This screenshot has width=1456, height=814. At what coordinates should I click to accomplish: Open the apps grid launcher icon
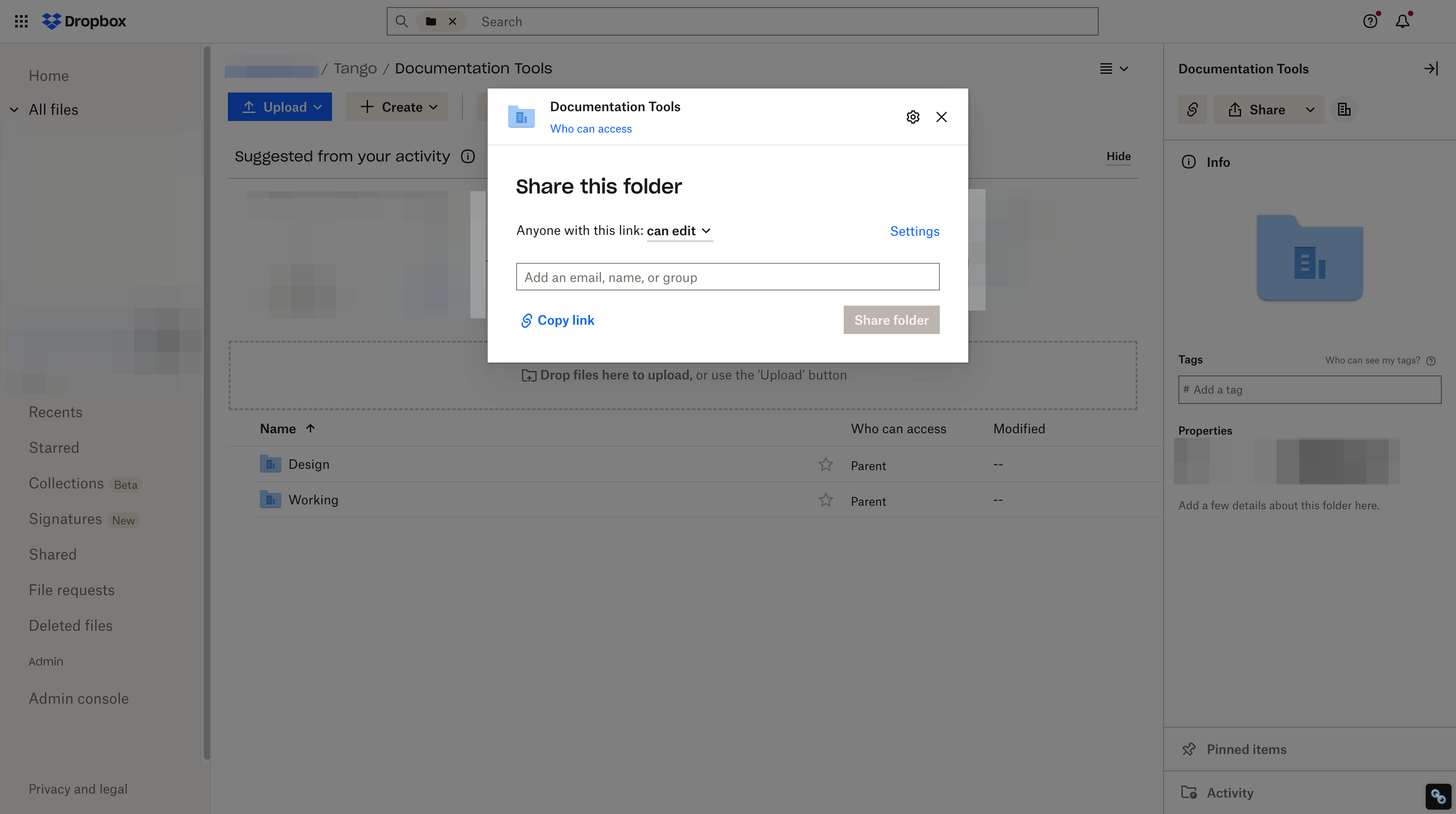pyautogui.click(x=21, y=21)
